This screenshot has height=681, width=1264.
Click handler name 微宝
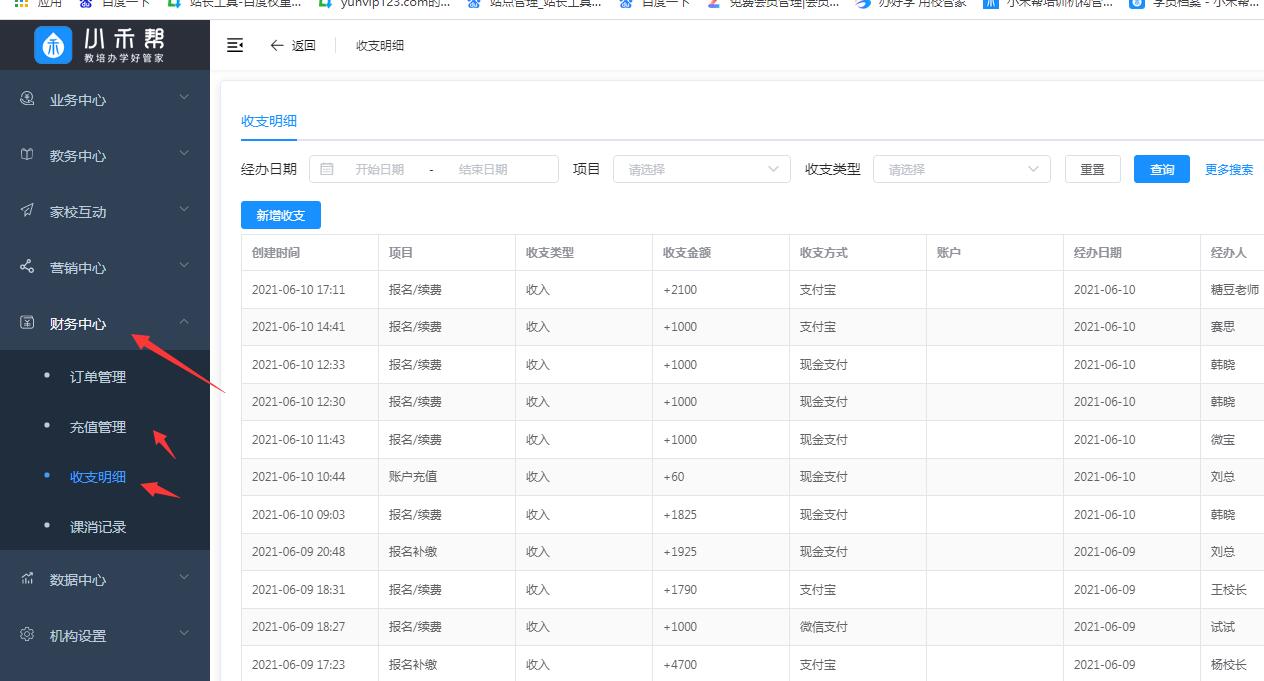(1223, 439)
